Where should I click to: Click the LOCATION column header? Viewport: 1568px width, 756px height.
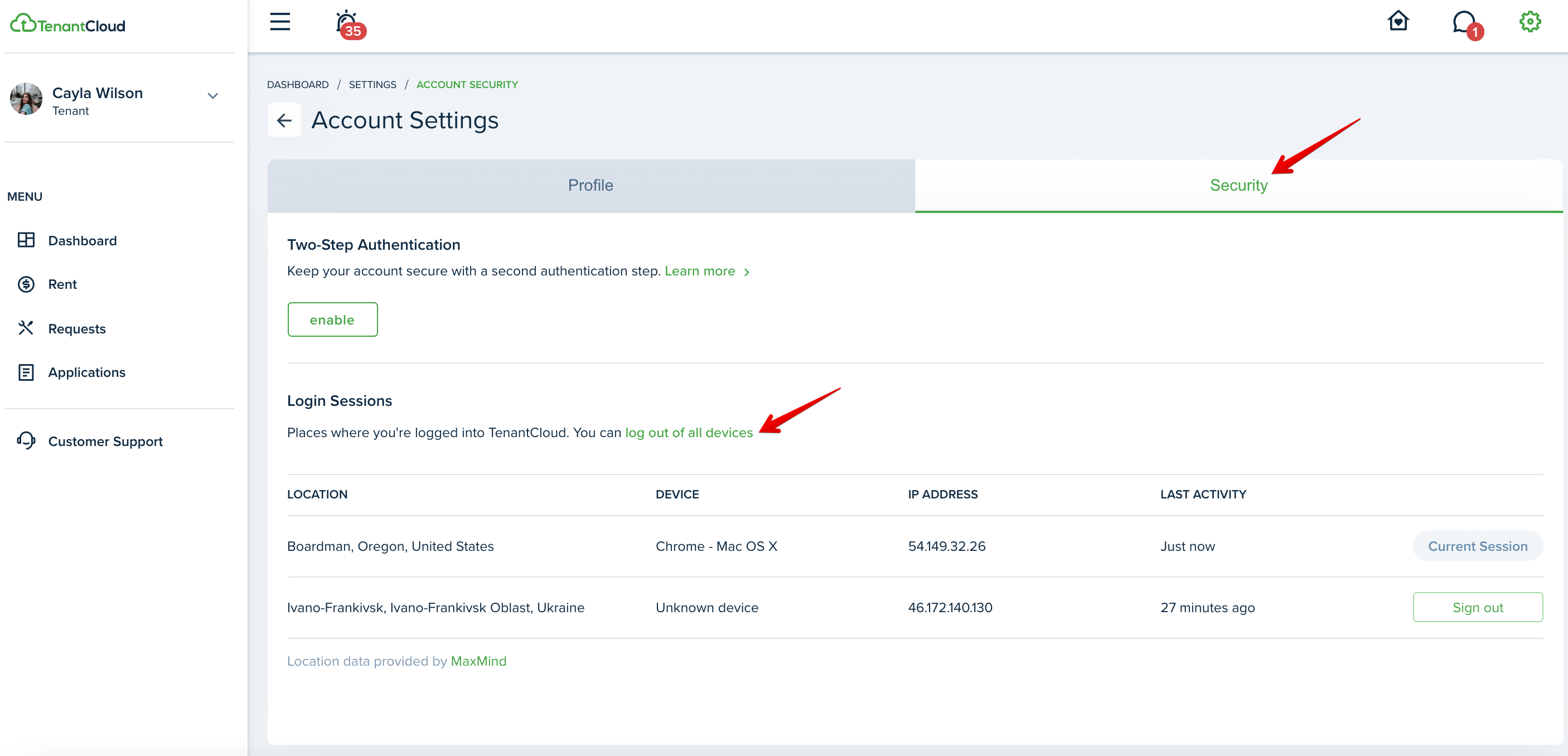coord(317,495)
